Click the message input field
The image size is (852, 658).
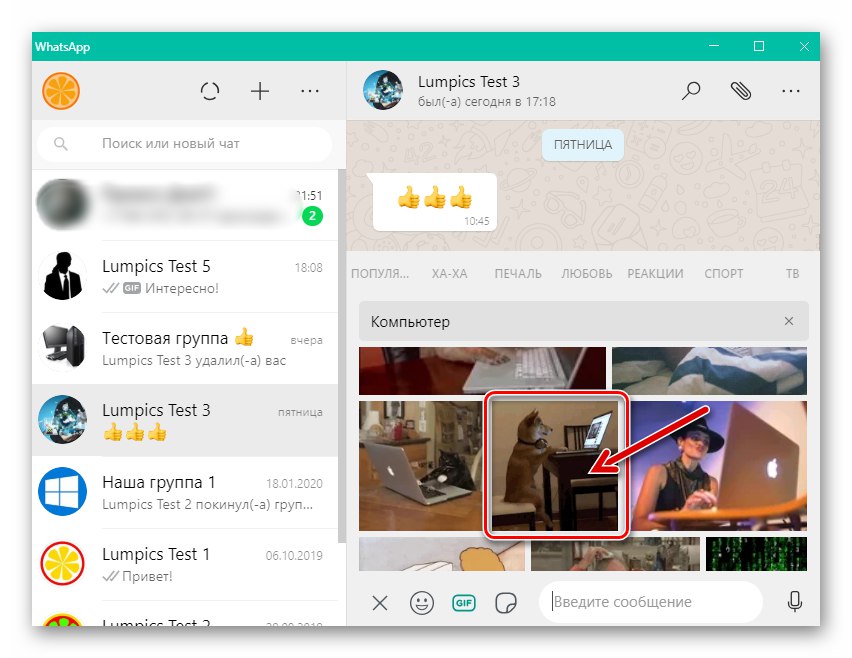(650, 602)
